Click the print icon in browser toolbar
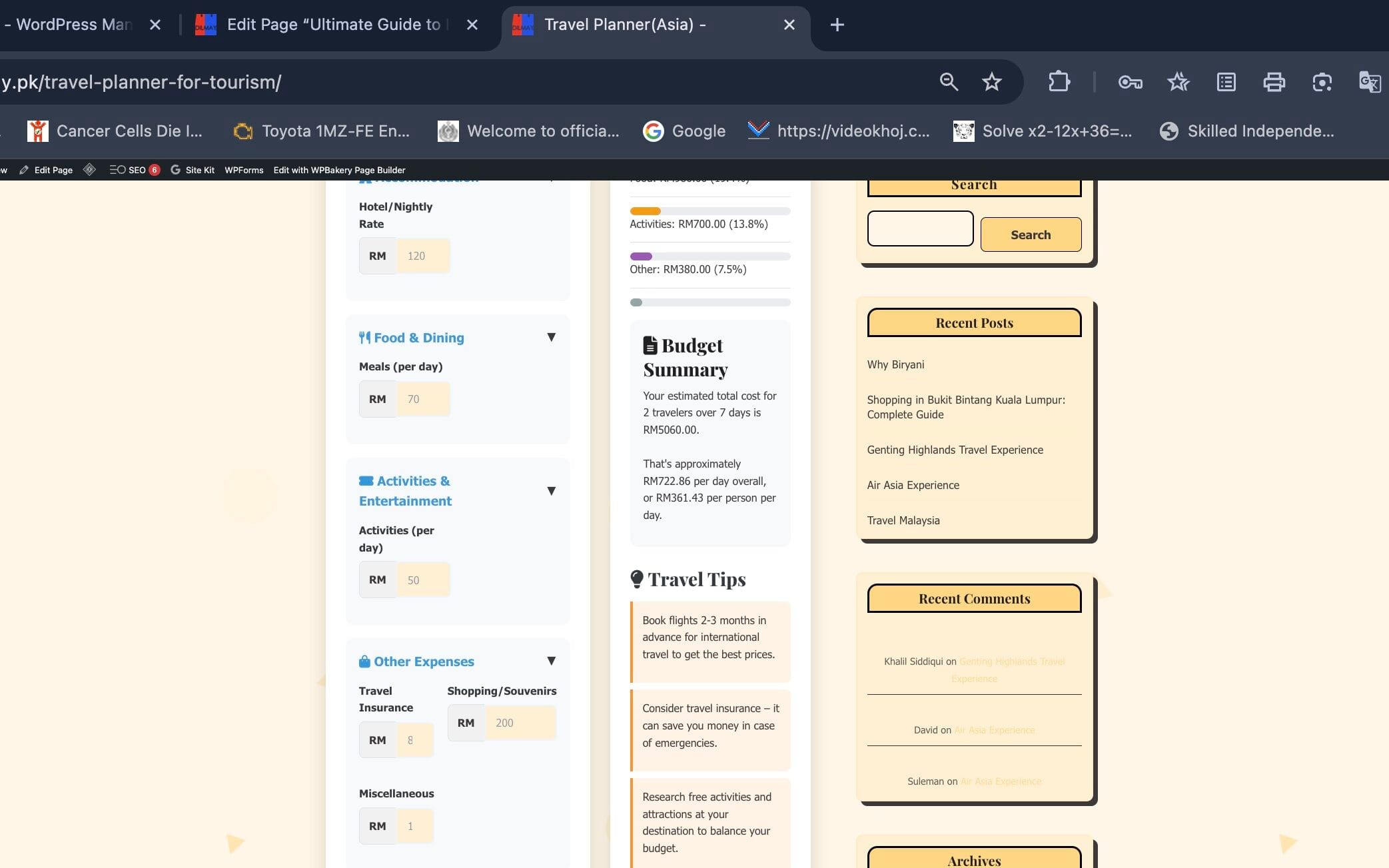The width and height of the screenshot is (1389, 868). tap(1274, 82)
